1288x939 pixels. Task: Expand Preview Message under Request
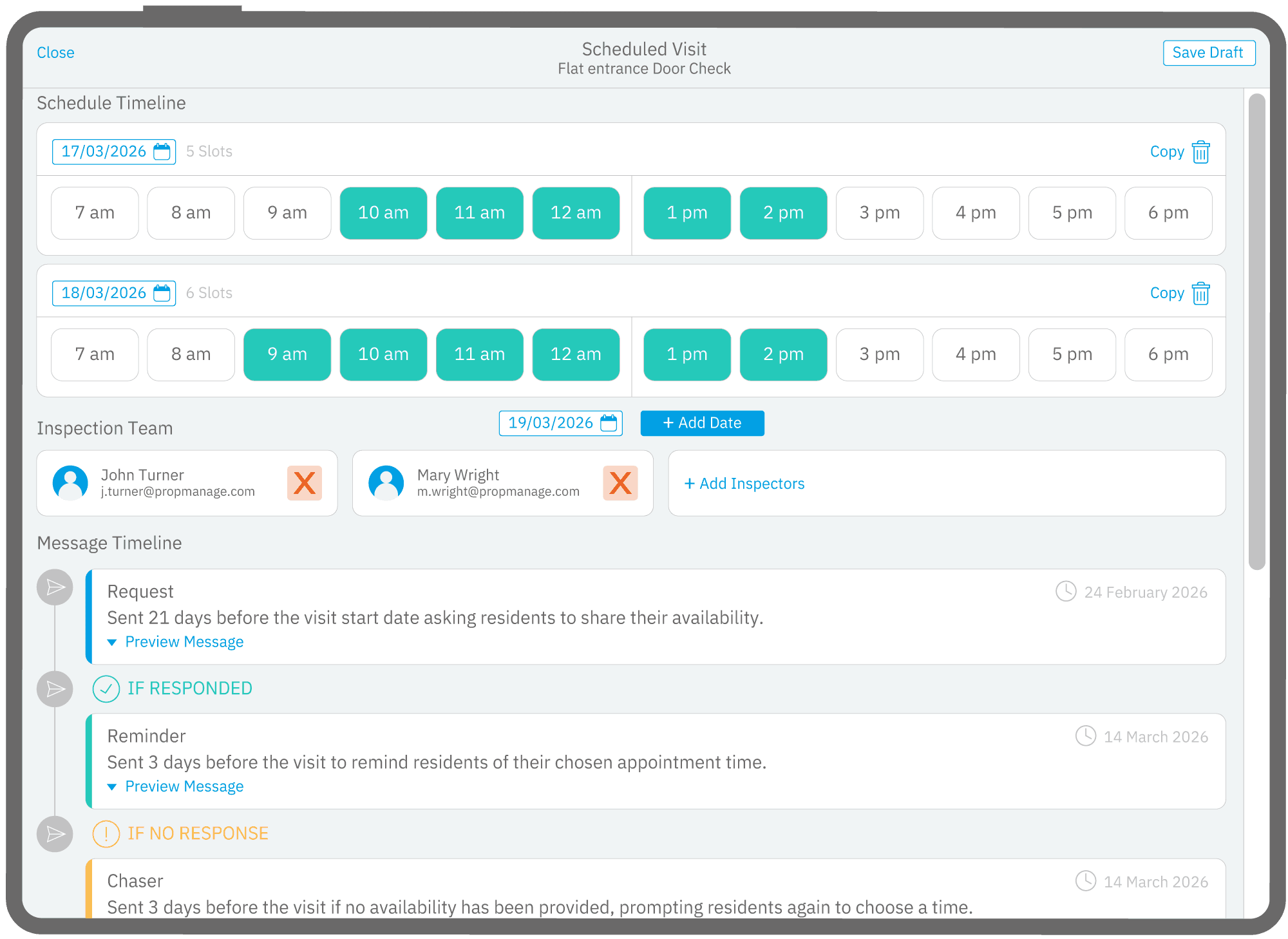click(184, 642)
